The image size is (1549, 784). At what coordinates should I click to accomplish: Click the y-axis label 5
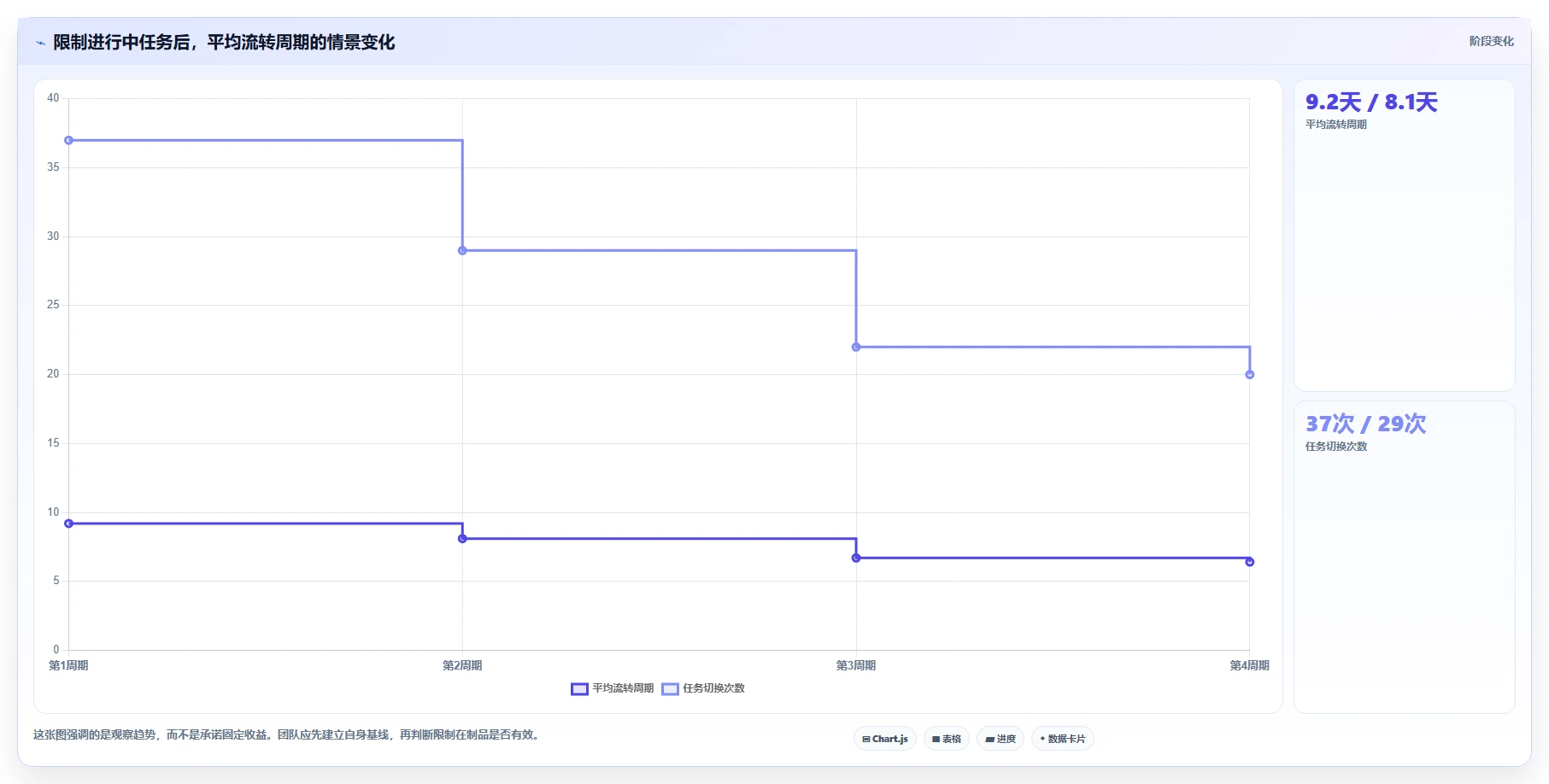click(56, 581)
